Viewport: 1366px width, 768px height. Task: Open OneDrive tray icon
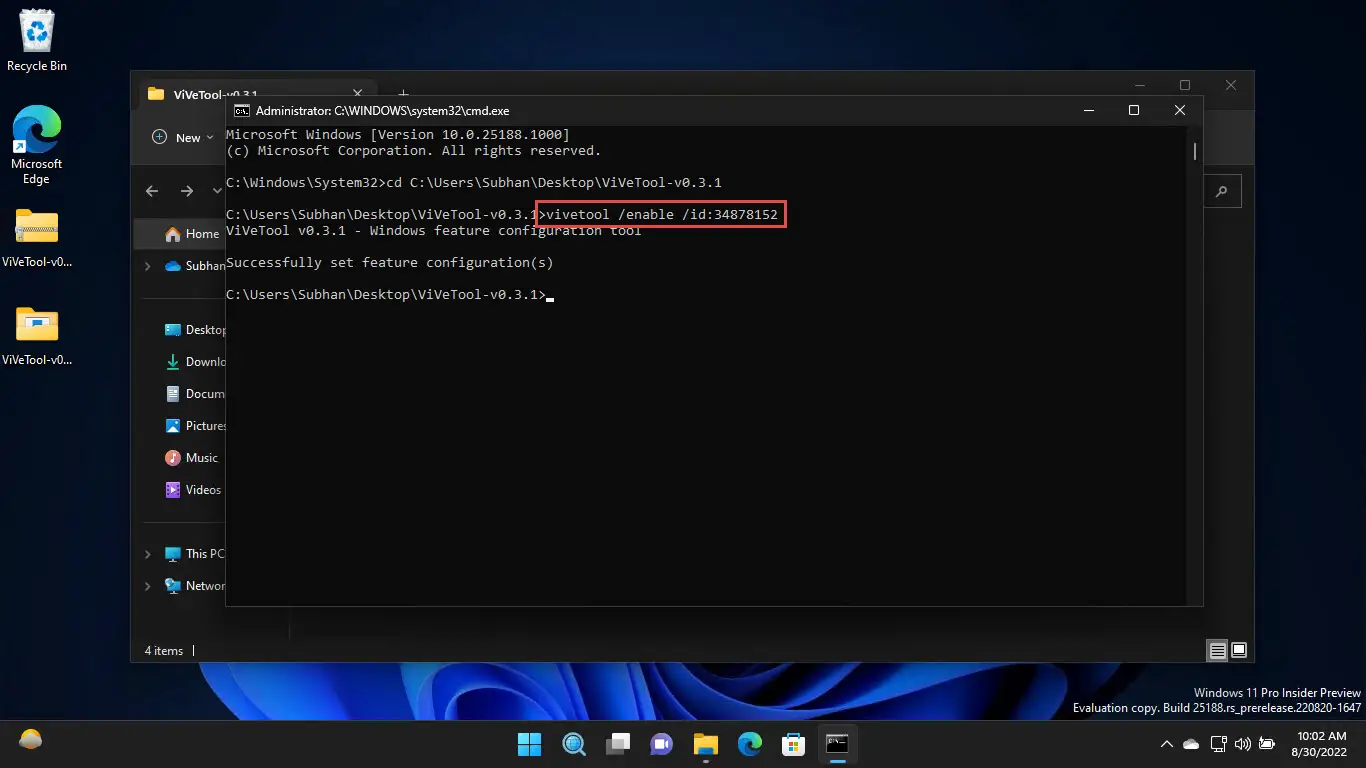[1191, 744]
